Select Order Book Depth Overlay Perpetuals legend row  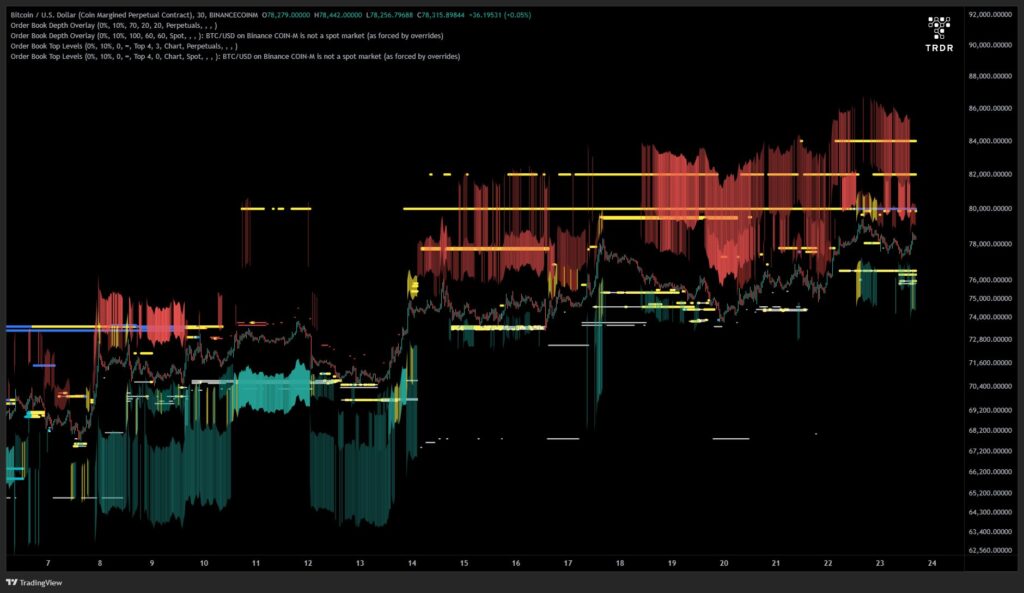point(114,25)
